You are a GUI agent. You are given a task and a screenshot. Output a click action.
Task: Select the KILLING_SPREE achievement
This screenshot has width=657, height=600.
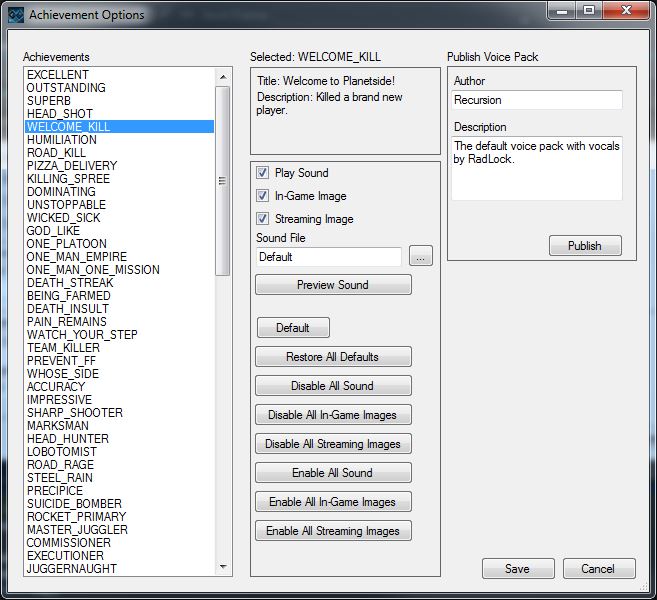[68, 179]
